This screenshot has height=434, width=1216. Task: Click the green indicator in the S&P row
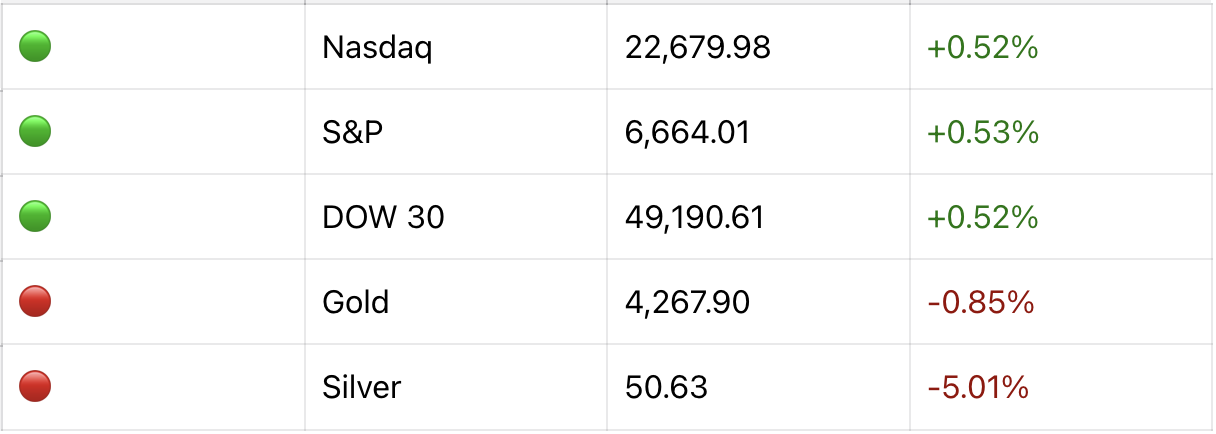click(35, 131)
